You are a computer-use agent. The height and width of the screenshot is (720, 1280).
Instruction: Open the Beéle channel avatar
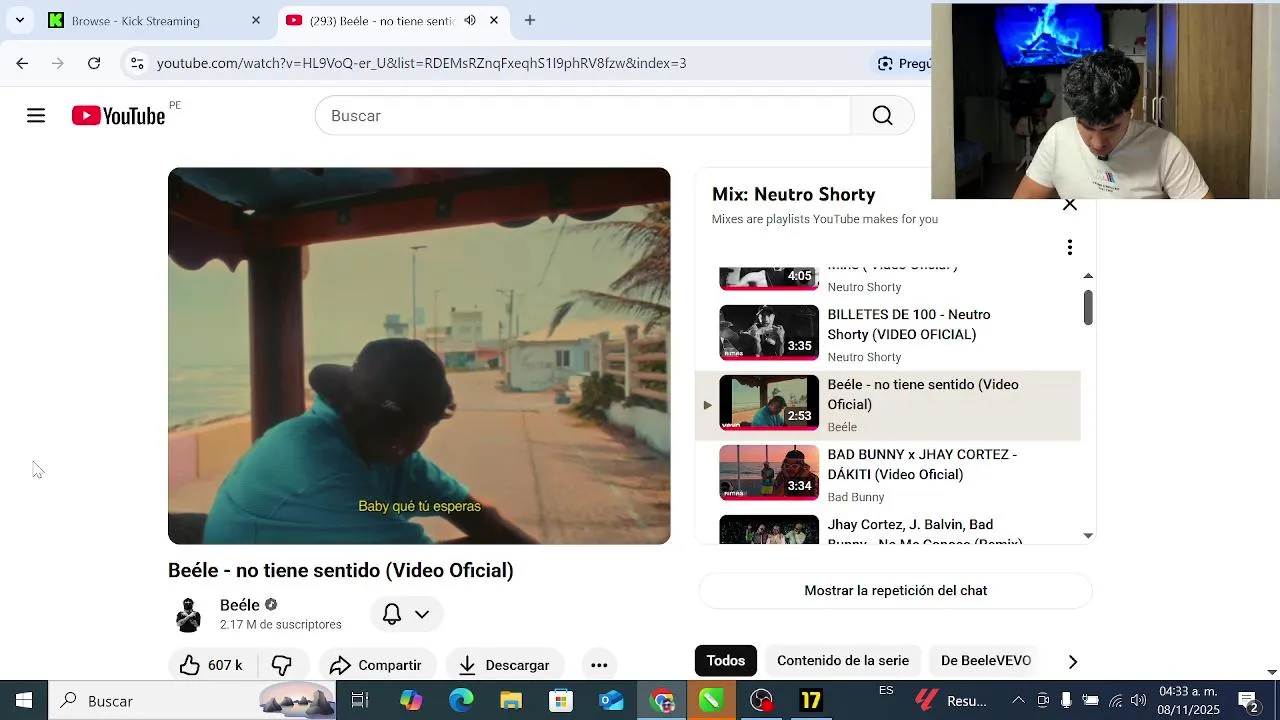pos(188,614)
